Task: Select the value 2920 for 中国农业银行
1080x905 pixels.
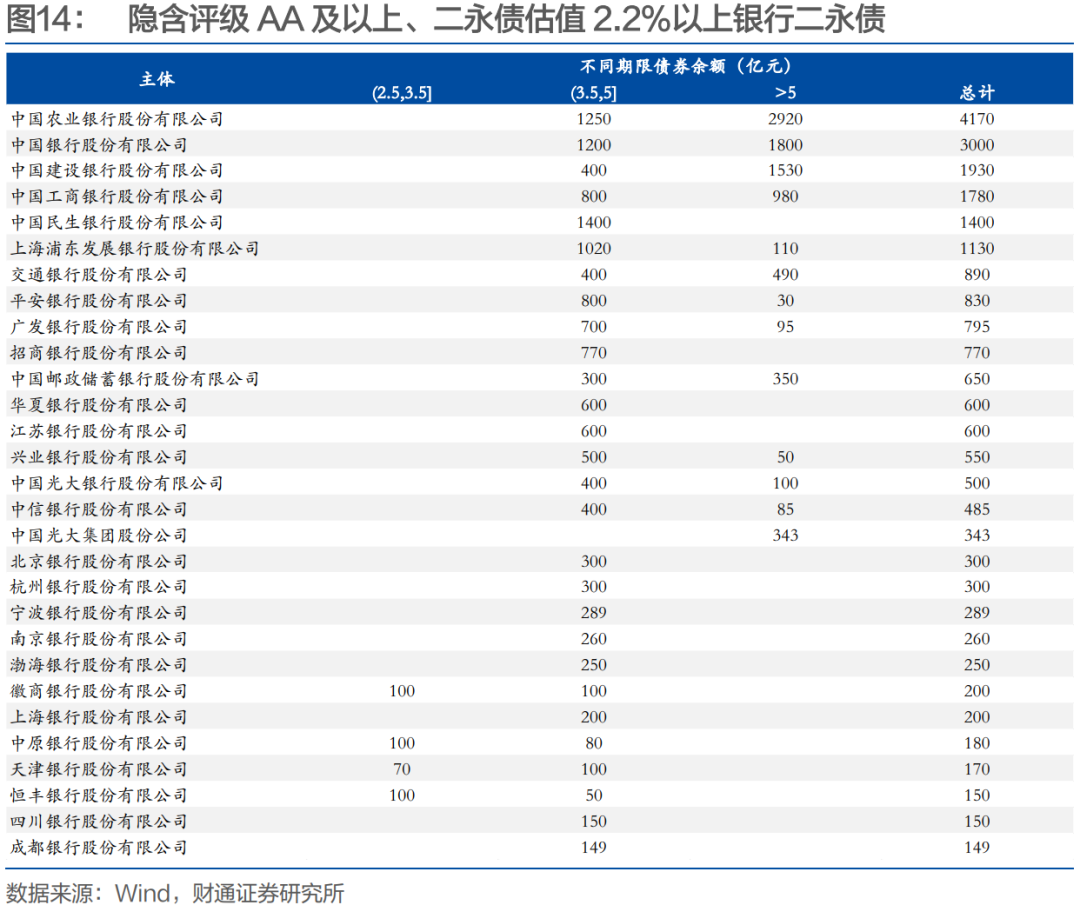Action: tap(785, 119)
